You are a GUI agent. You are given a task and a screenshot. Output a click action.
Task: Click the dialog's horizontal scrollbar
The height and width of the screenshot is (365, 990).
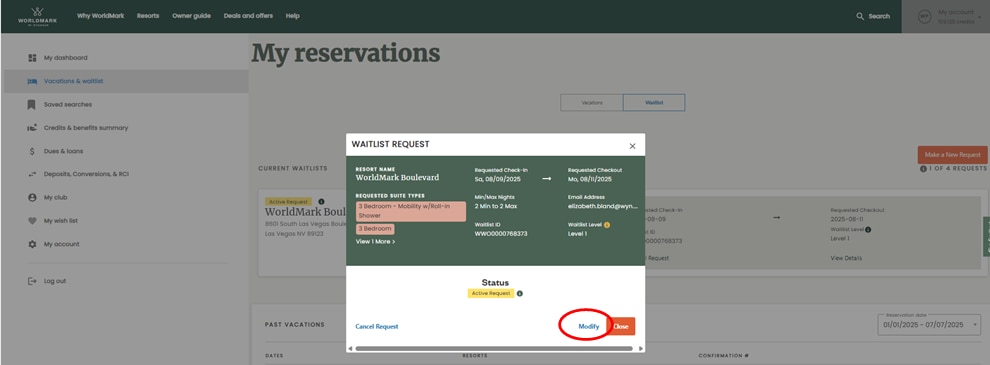tap(494, 348)
